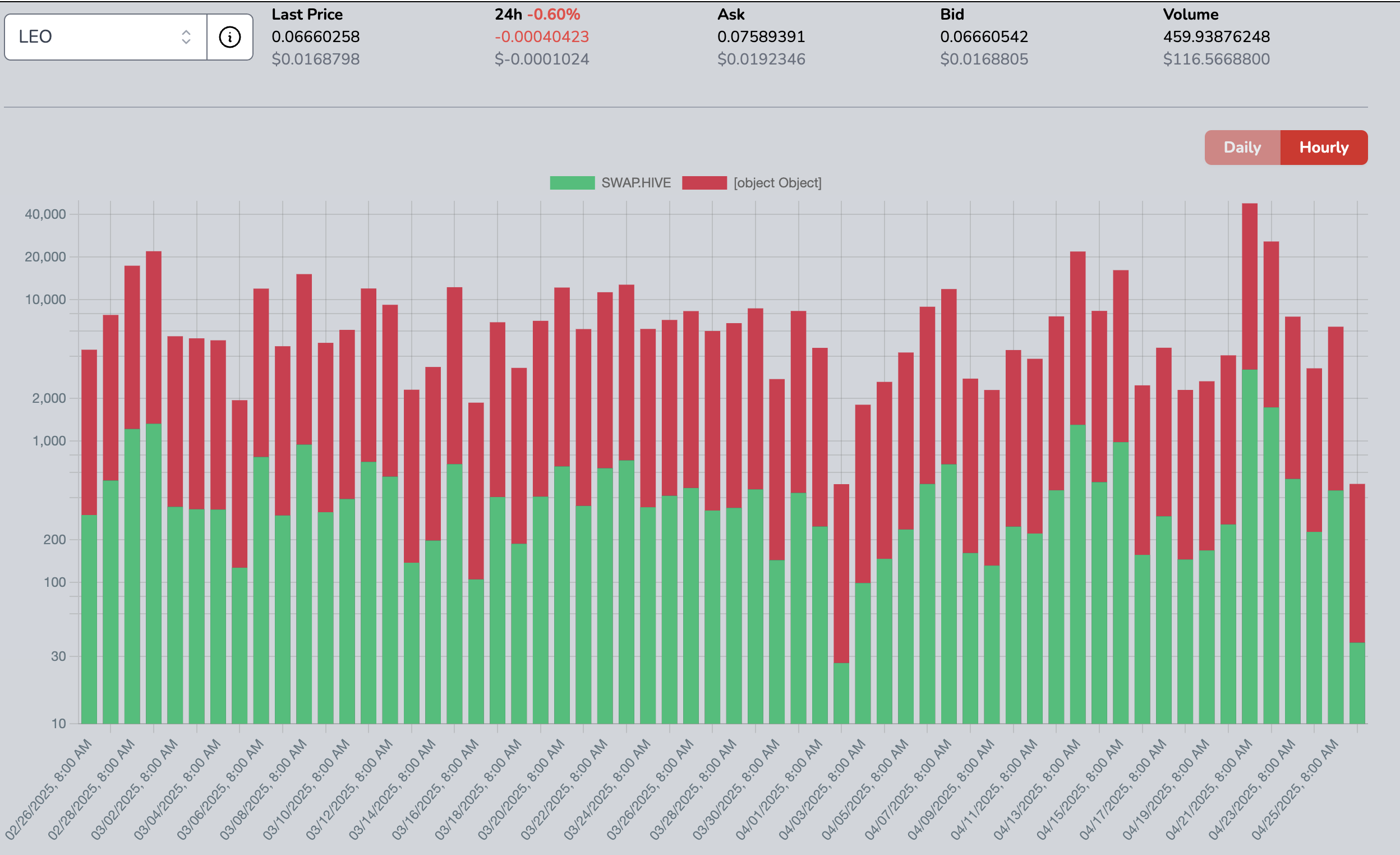Click the shortest green bar near 04/03/2025
The width and height of the screenshot is (1400, 855).
pos(841,693)
